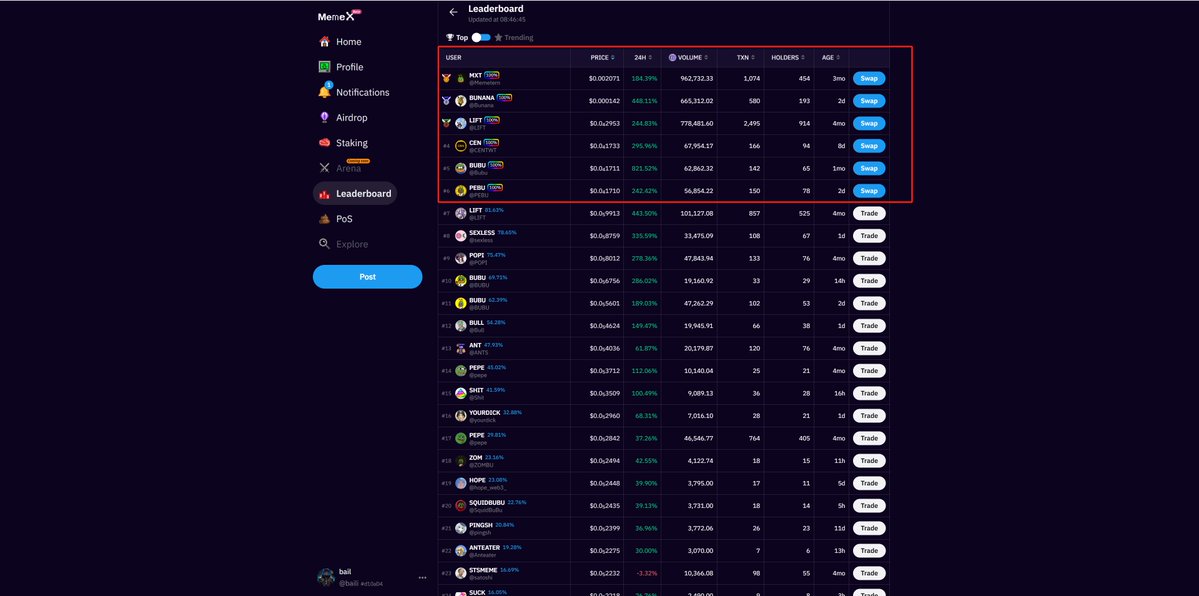
Task: Click Trade on the SEXLESS row
Action: point(869,236)
